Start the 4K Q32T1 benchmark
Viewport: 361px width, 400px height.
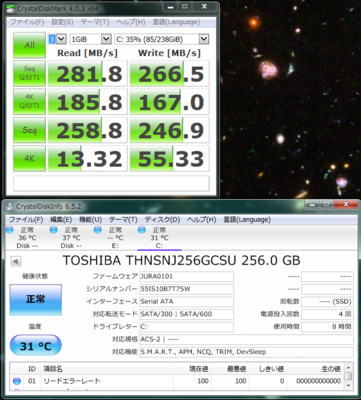pos(29,102)
